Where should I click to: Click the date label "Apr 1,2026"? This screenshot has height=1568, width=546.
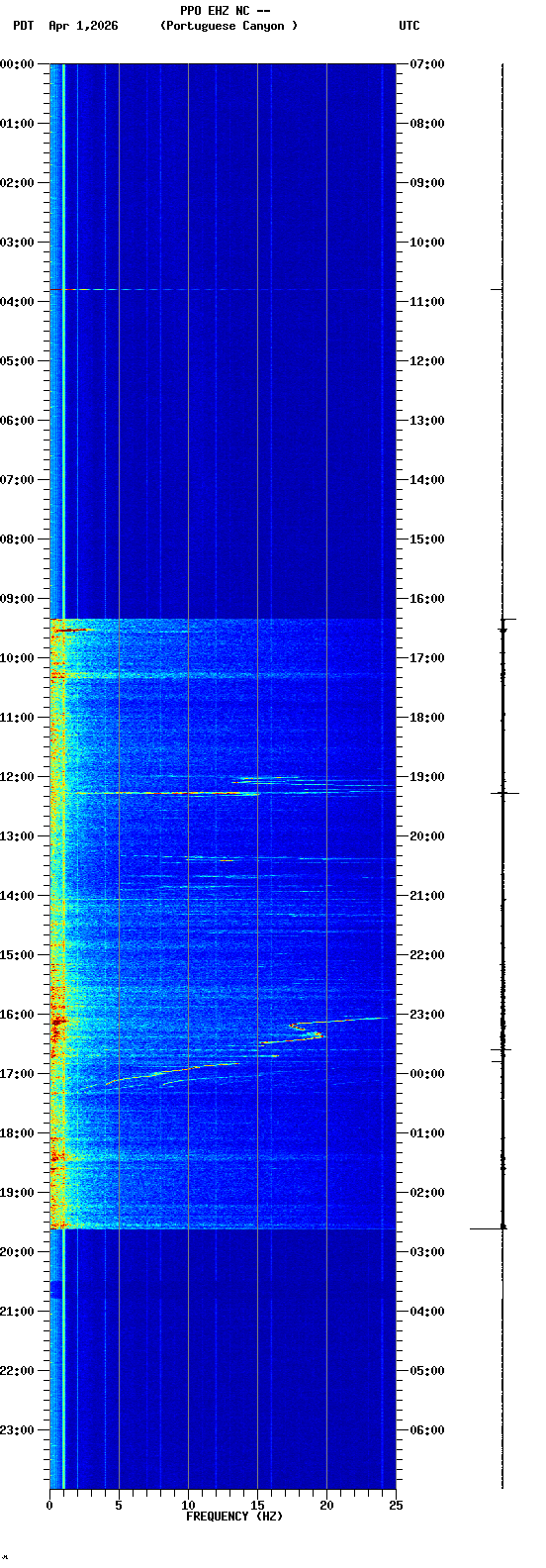[83, 26]
